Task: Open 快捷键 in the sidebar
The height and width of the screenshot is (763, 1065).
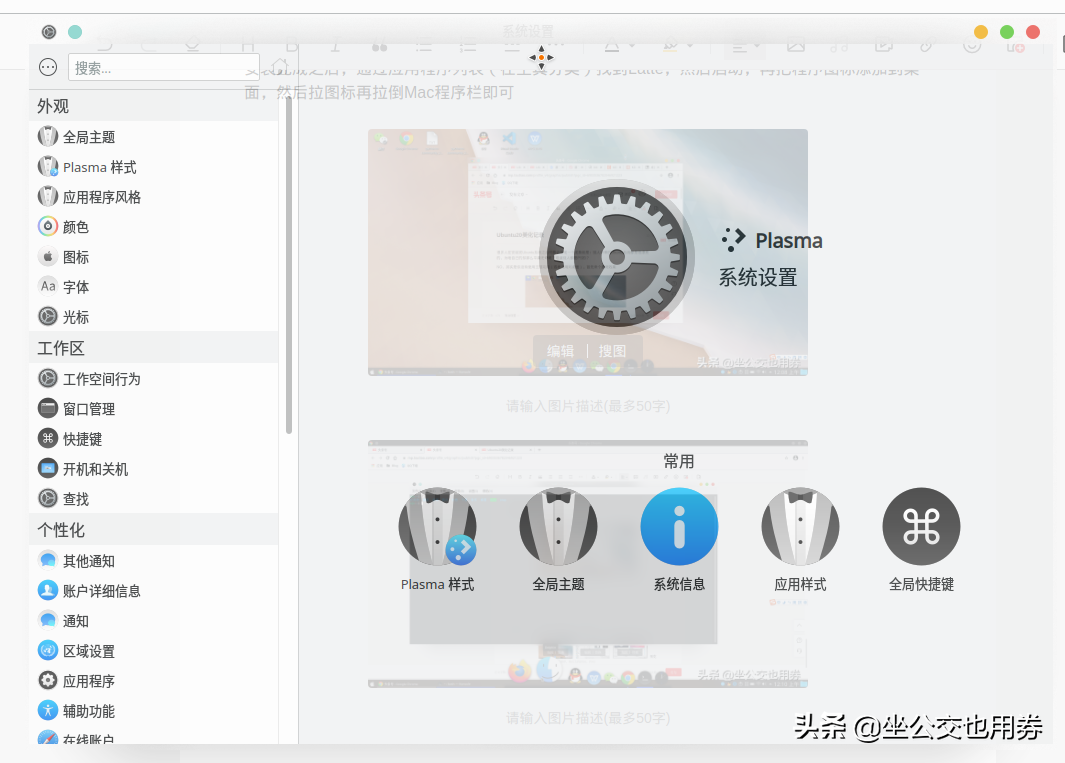Action: point(154,438)
